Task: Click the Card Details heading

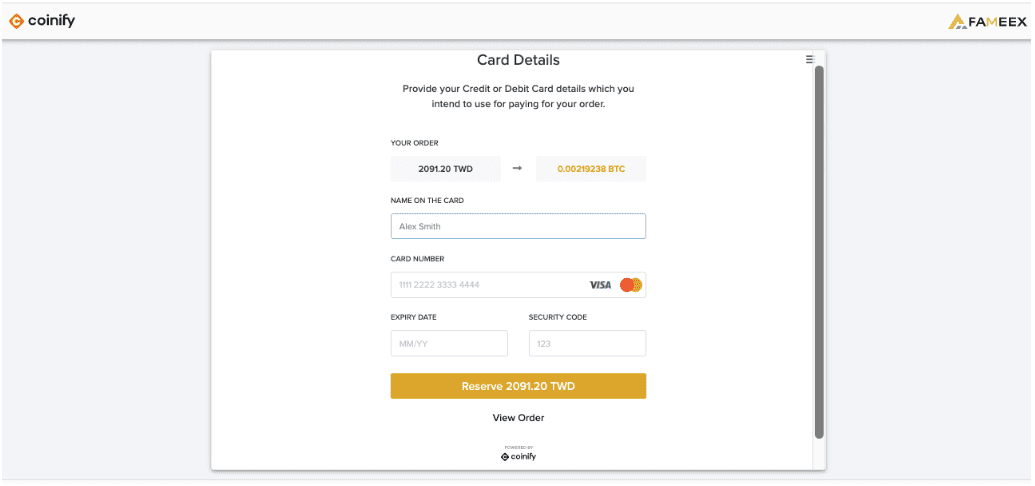Action: point(518,60)
